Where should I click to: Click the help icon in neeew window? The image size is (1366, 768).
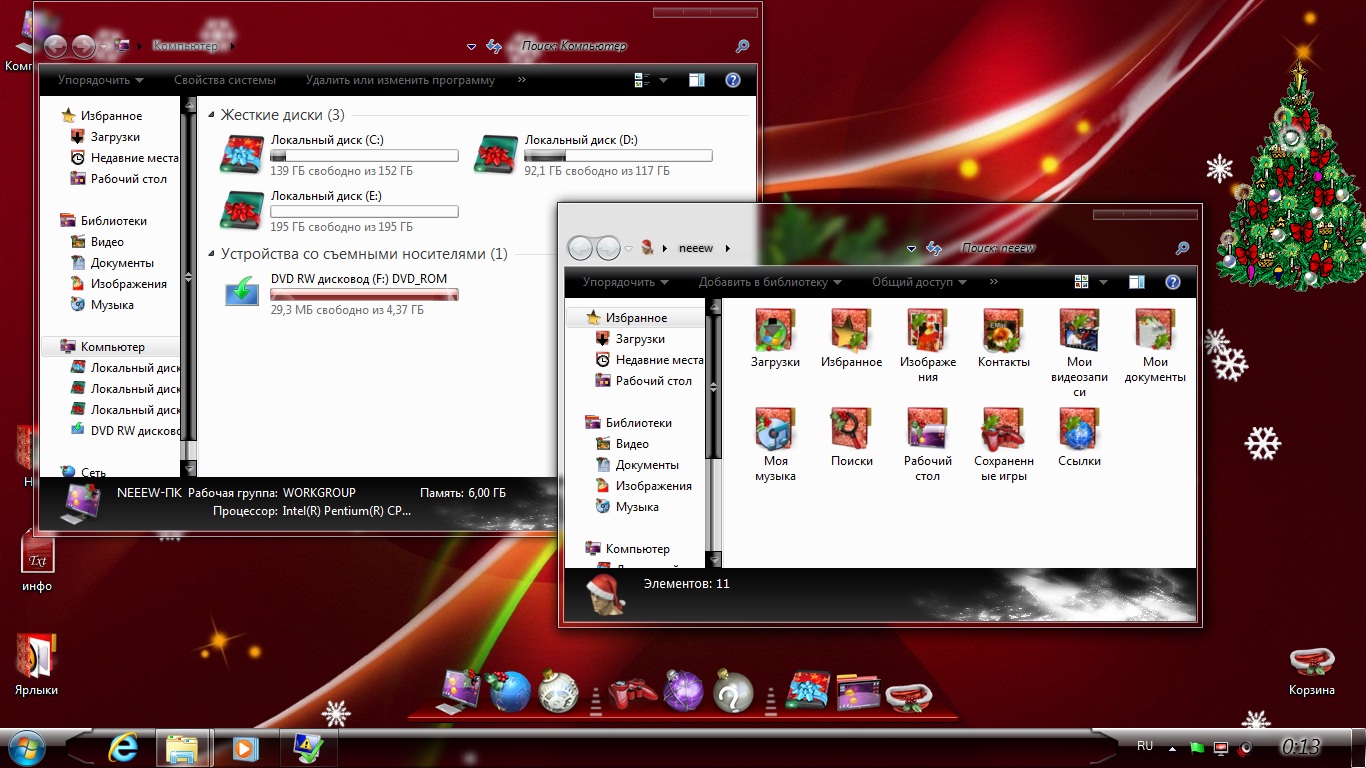click(1173, 282)
